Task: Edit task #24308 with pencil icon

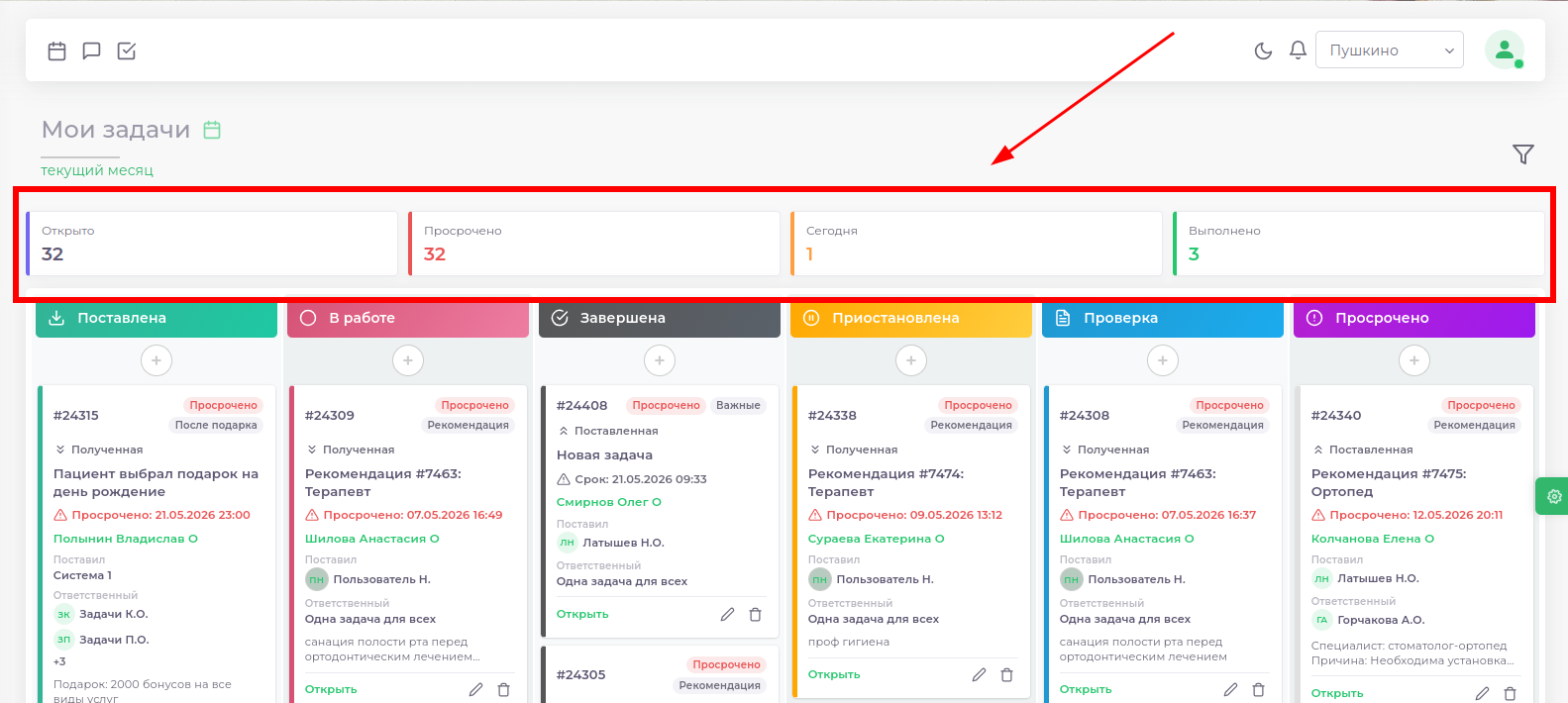Action: tap(1230, 689)
